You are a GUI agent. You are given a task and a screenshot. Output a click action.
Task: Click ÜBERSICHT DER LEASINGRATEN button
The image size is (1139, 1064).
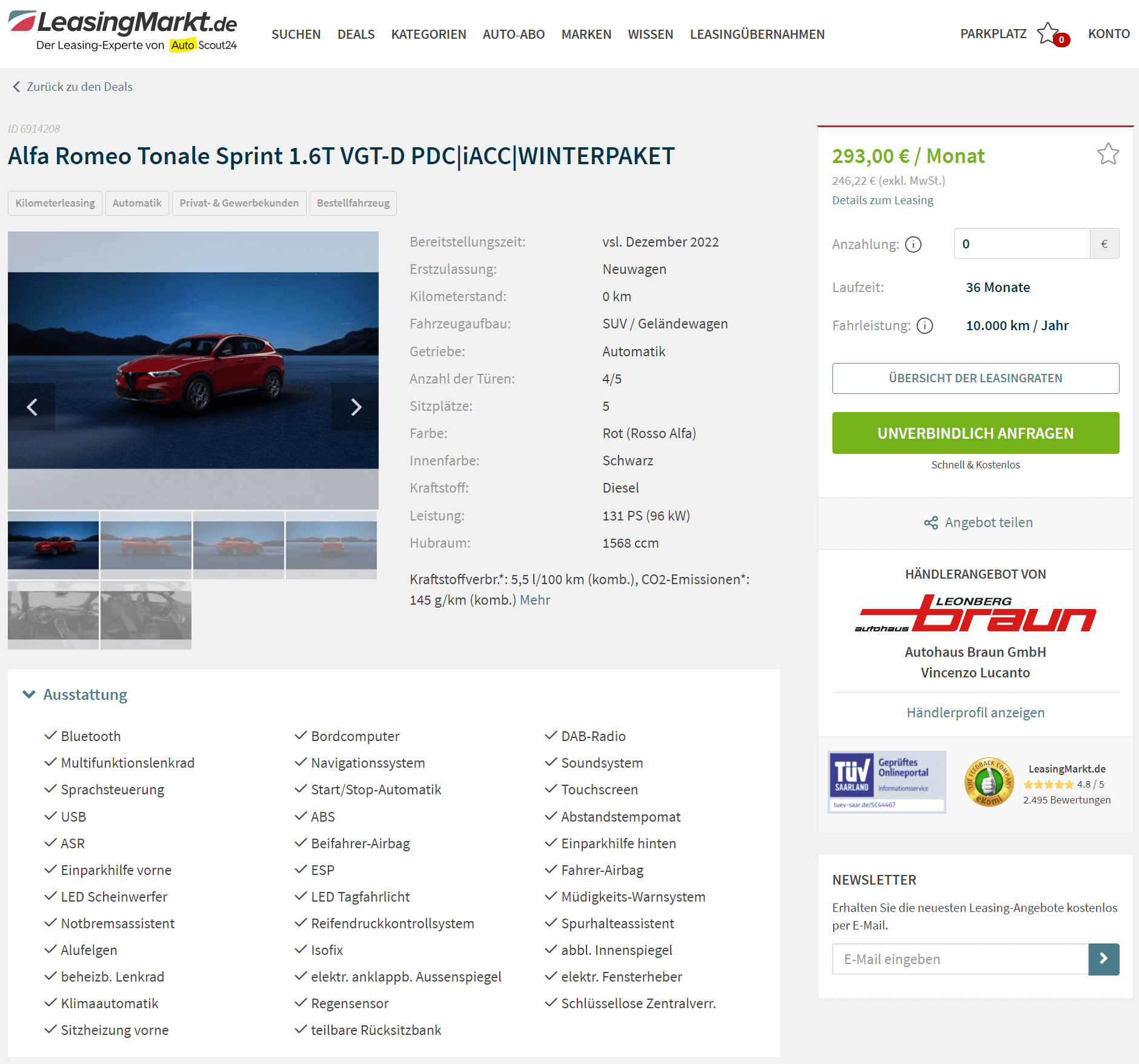click(x=975, y=378)
